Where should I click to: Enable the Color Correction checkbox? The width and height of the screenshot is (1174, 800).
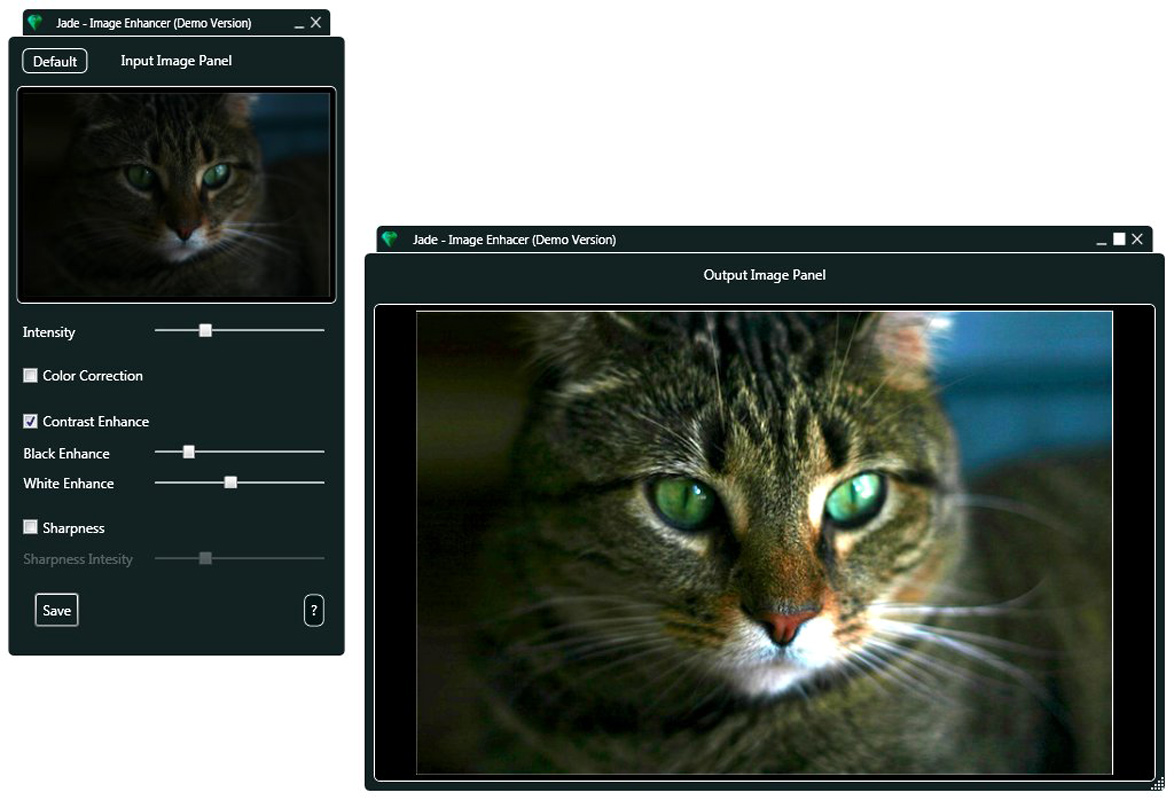[x=30, y=375]
